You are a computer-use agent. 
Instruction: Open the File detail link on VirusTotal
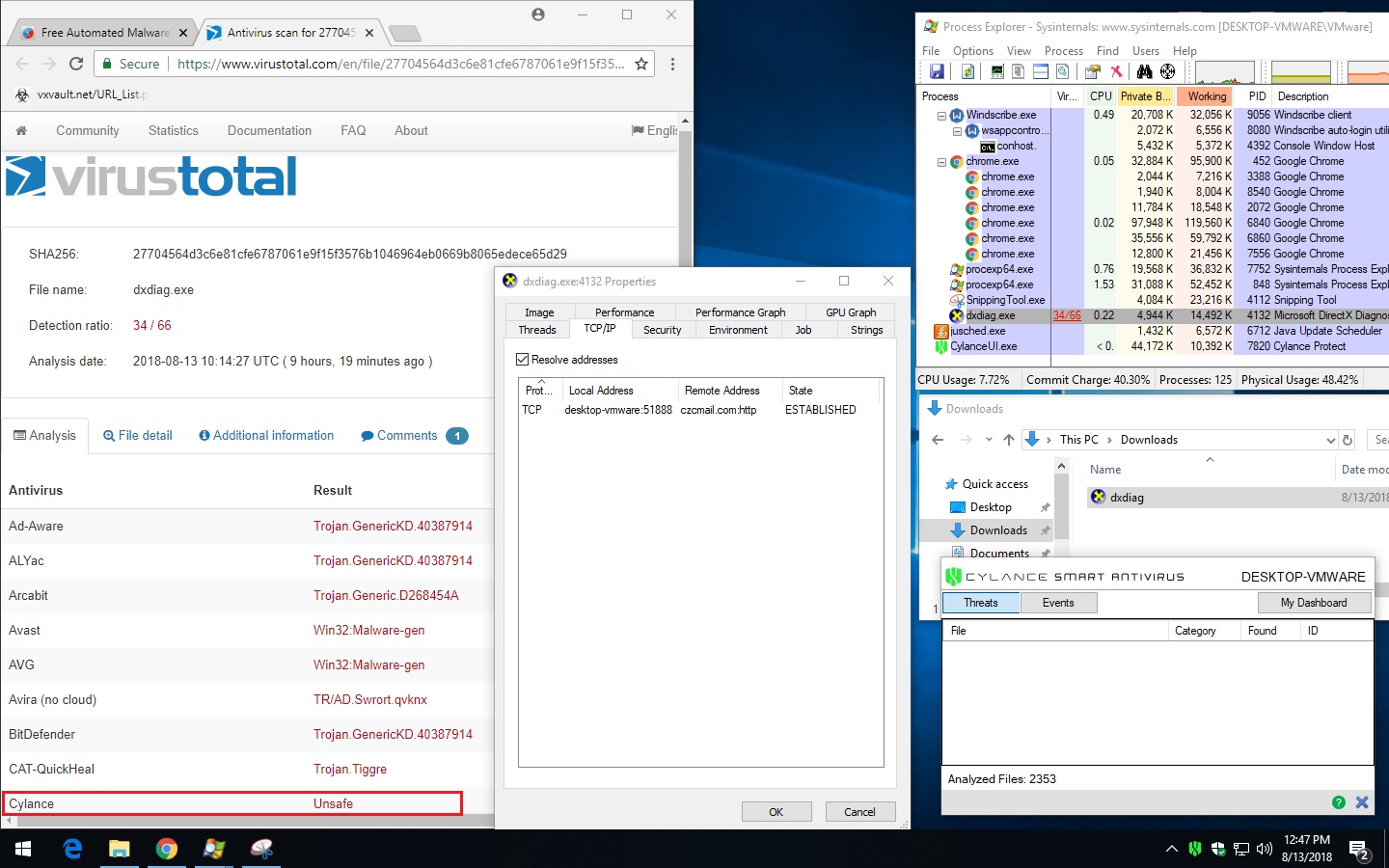[x=138, y=436]
